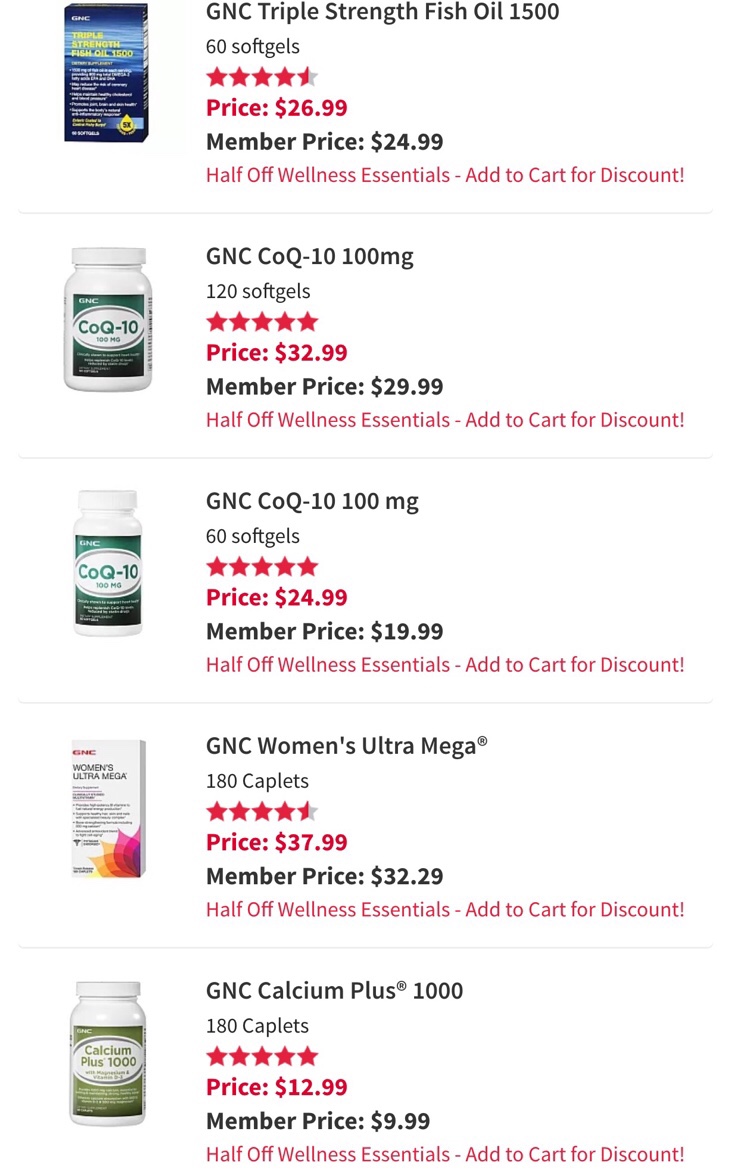
Task: View five-star rating for Calcium Plus 1000
Action: 262,1056
